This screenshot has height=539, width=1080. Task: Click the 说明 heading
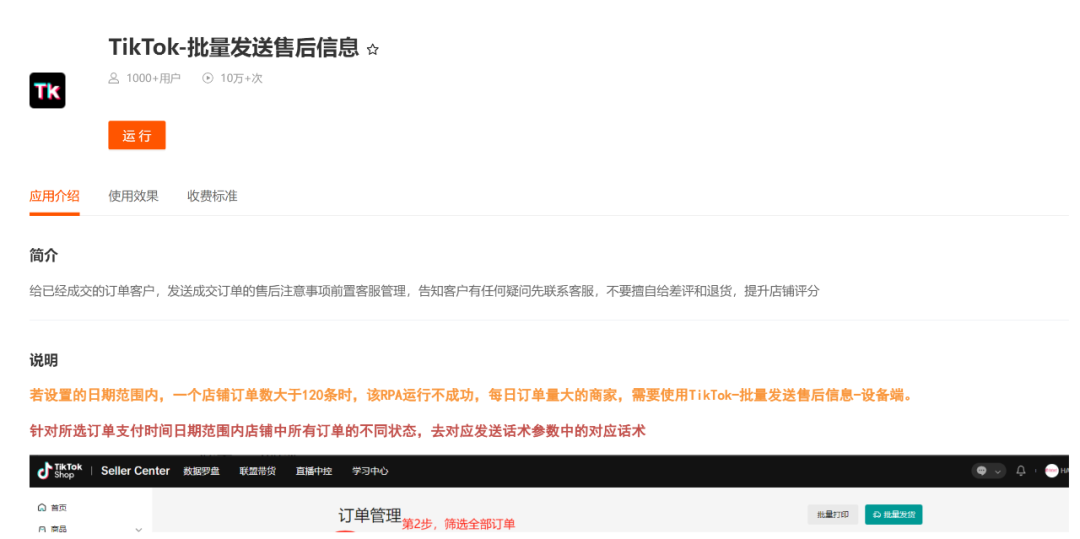(44, 360)
